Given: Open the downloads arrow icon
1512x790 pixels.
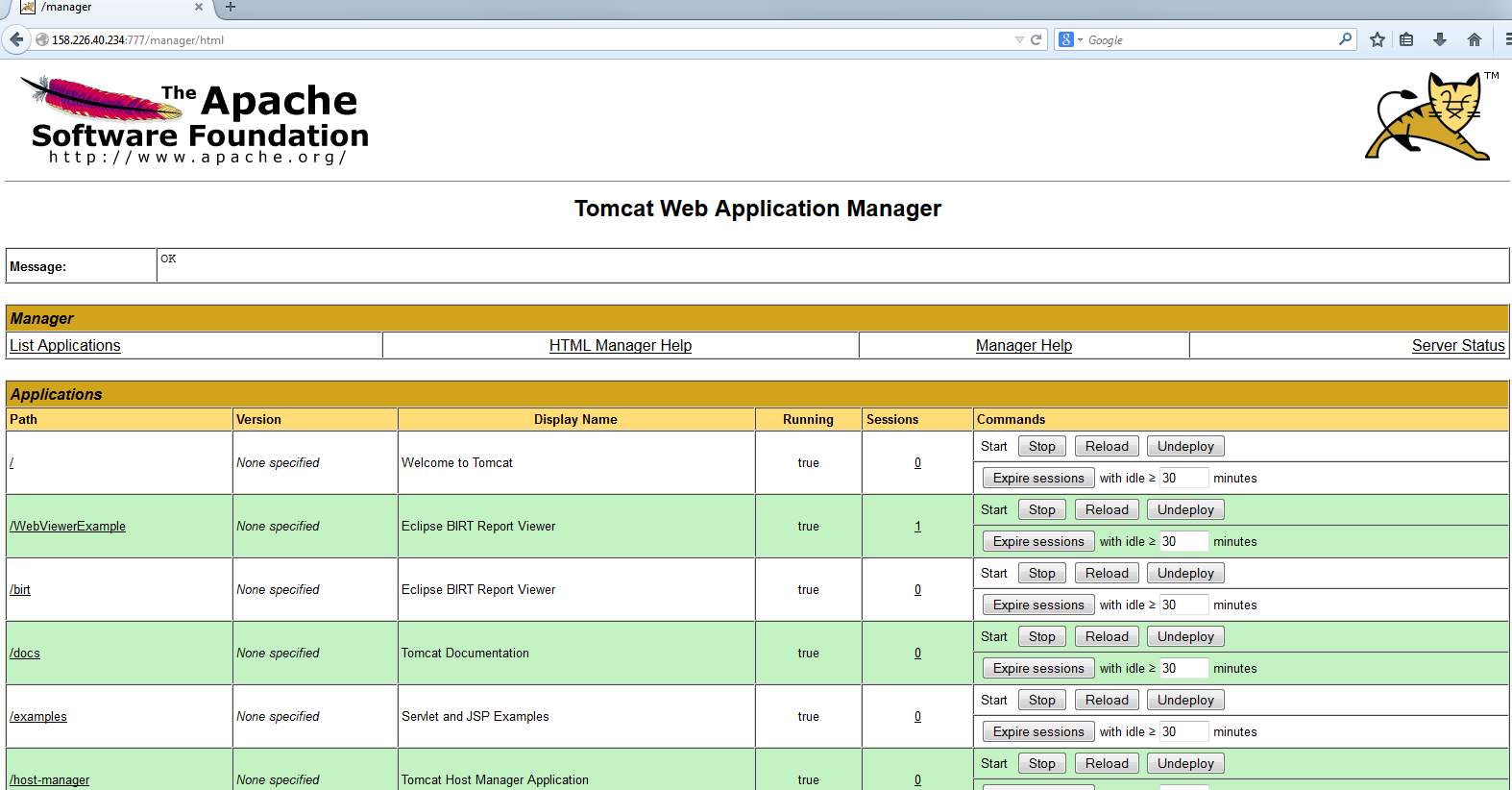Looking at the screenshot, I should pos(1440,39).
